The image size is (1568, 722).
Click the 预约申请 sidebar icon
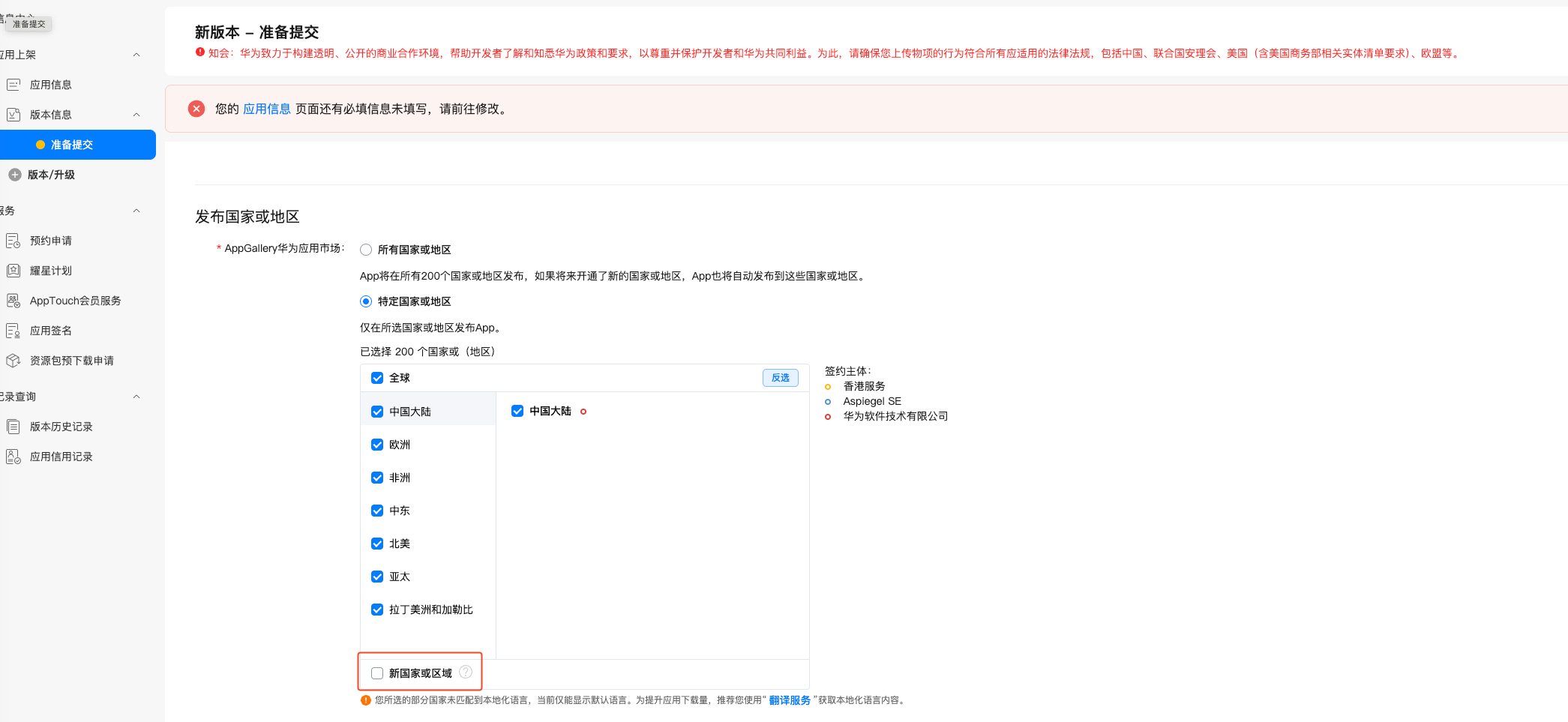[13, 241]
